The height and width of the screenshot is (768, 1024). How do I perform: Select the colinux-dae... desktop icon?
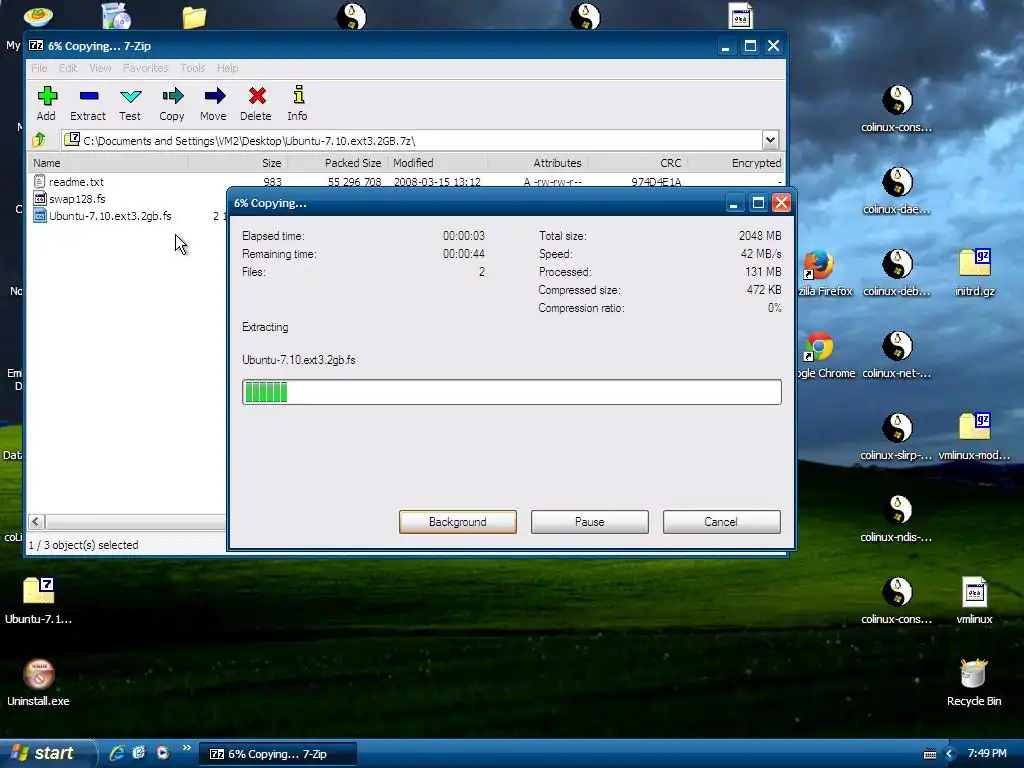897,191
